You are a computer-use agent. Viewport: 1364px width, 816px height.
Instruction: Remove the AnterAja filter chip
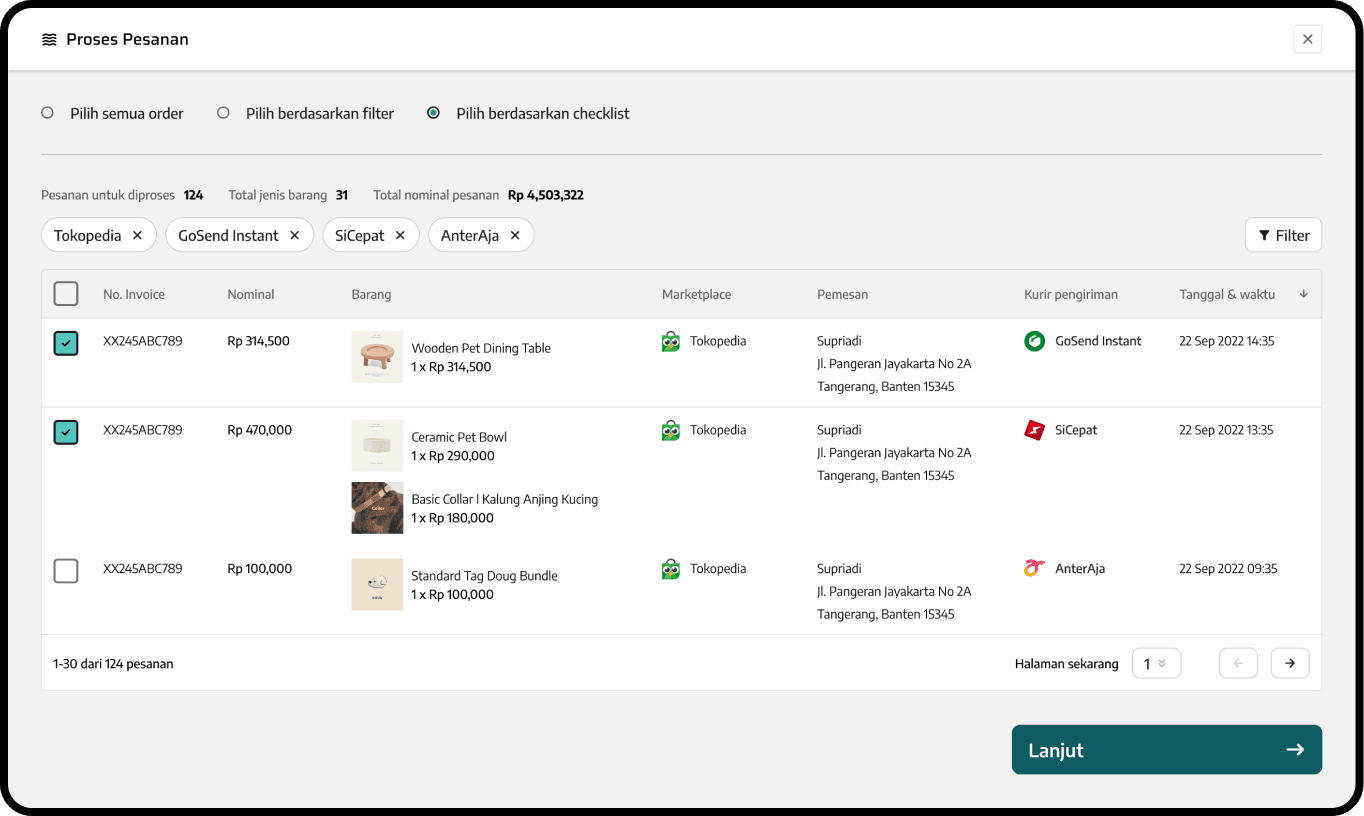[x=515, y=236]
